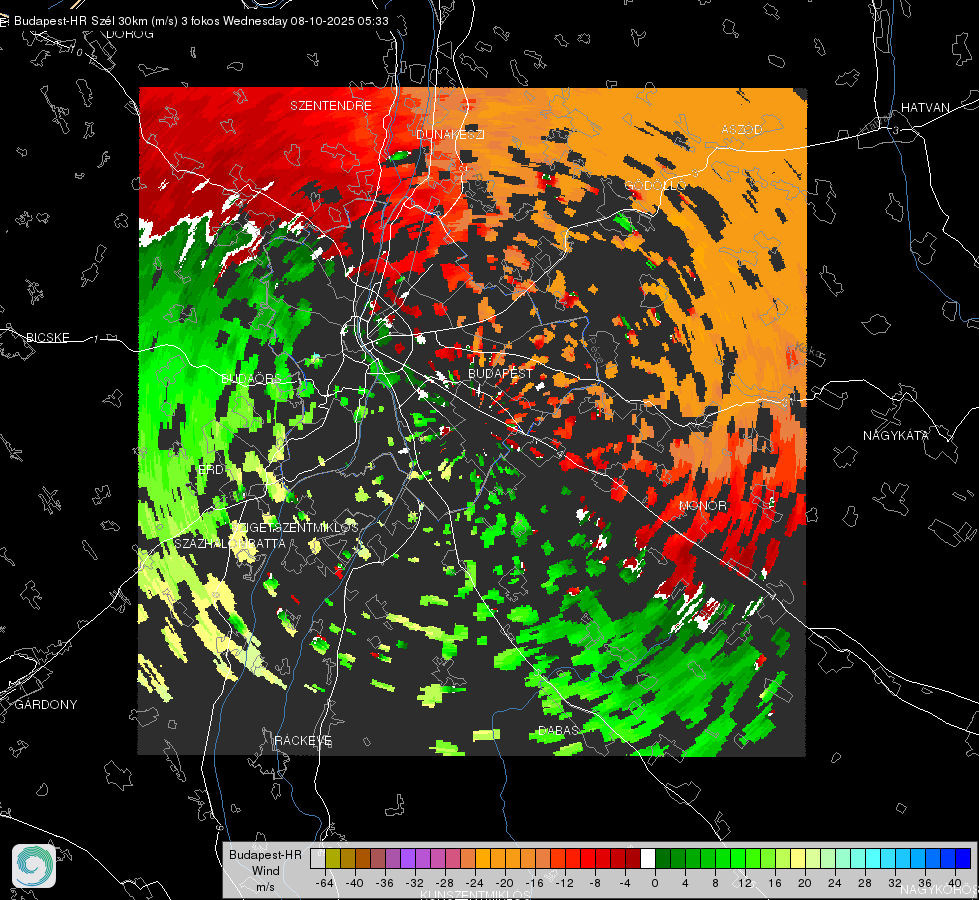
Task: Click the ÉRD city label
Action: (210, 470)
